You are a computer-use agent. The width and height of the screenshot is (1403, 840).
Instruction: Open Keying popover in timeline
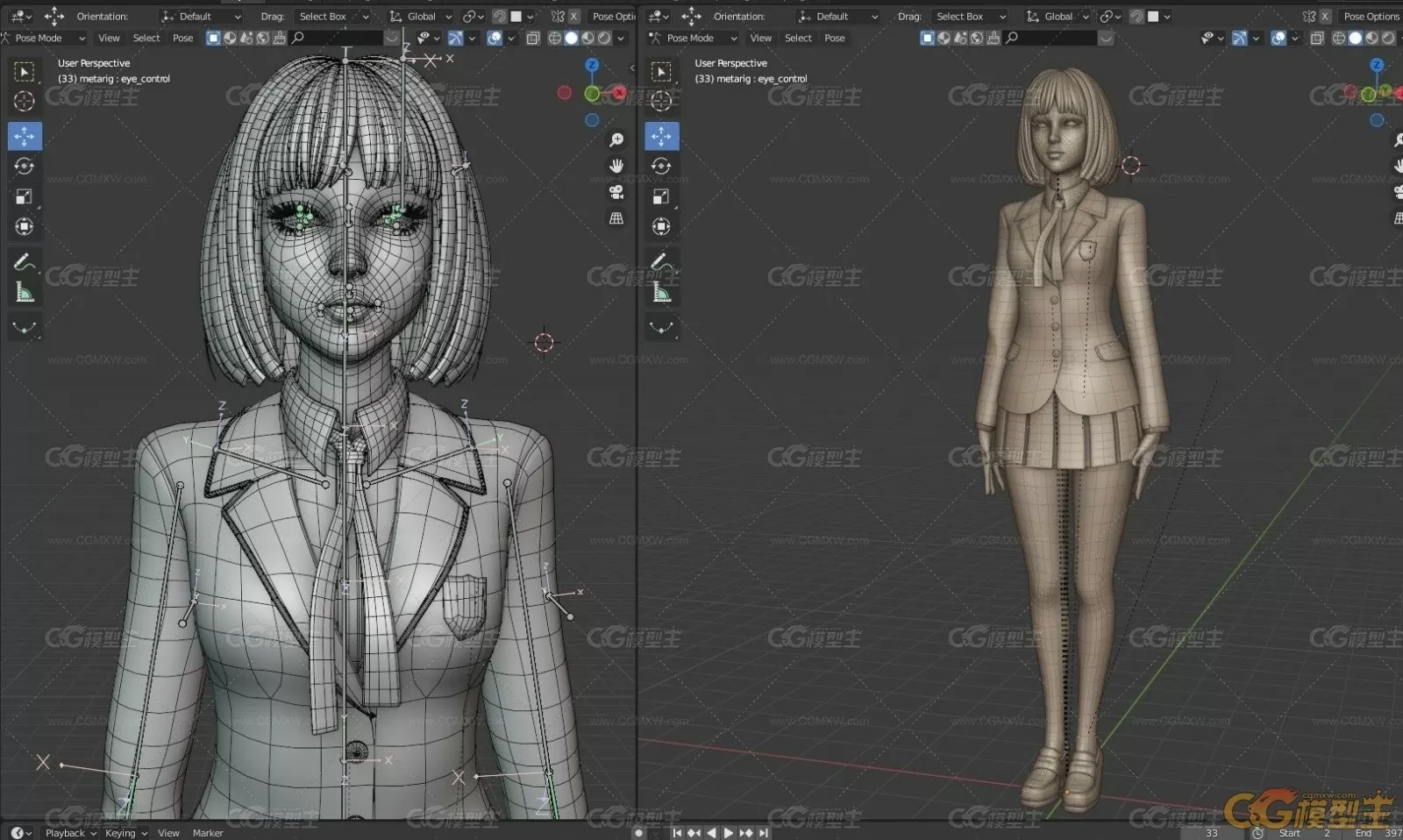125,833
